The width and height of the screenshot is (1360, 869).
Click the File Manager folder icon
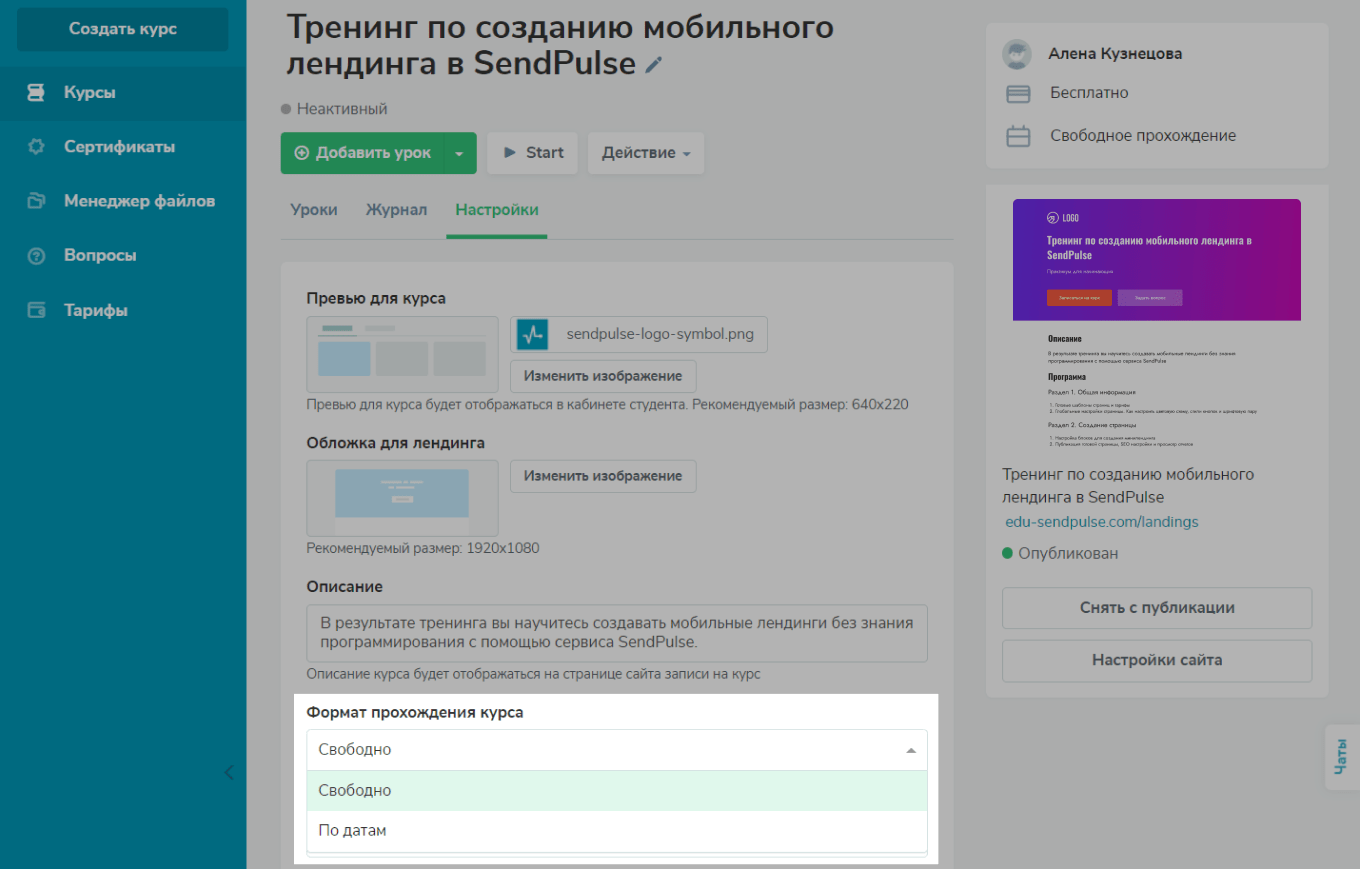pyautogui.click(x=36, y=201)
